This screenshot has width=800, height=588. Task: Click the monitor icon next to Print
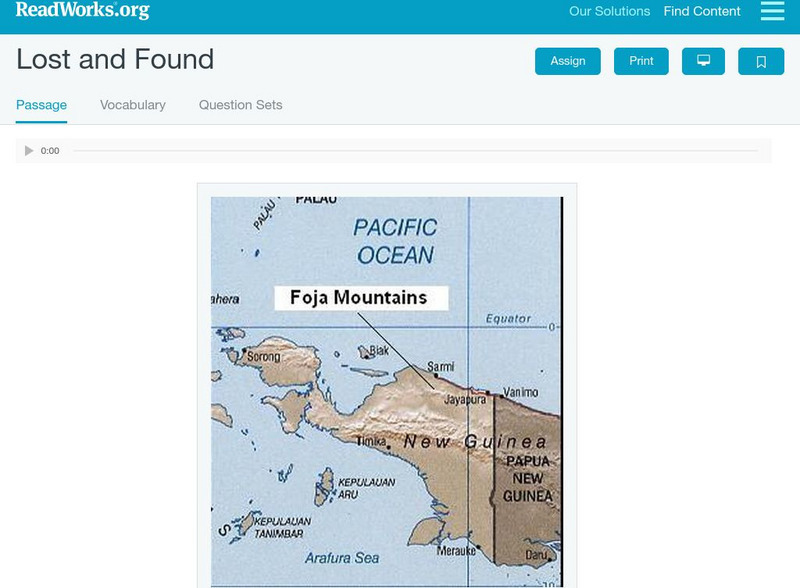pos(703,61)
